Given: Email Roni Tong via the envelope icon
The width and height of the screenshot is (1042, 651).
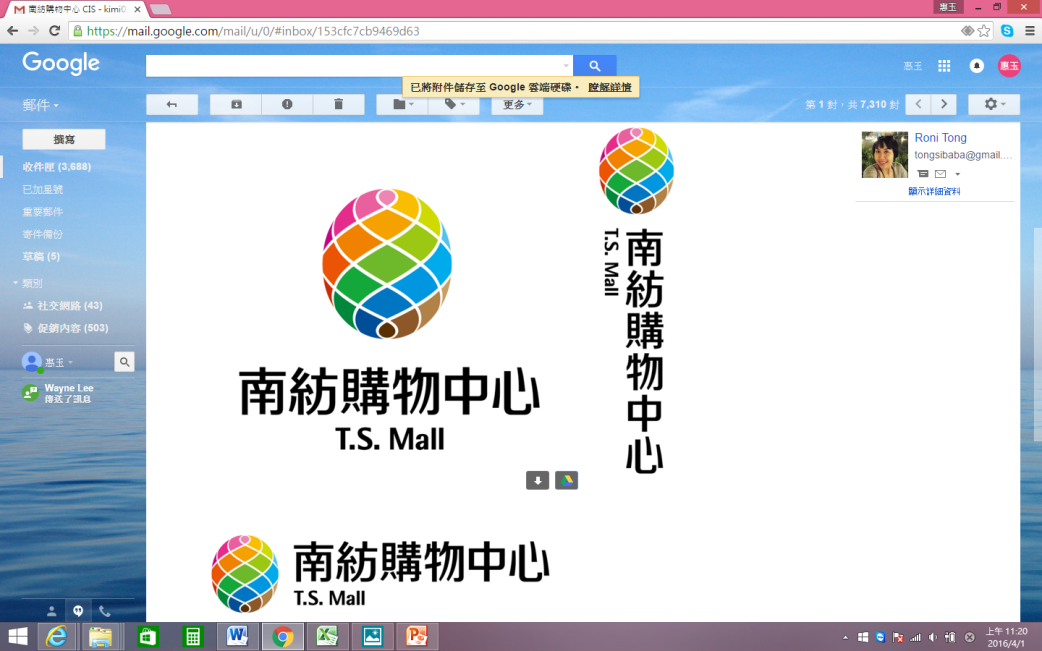Looking at the screenshot, I should click(940, 174).
